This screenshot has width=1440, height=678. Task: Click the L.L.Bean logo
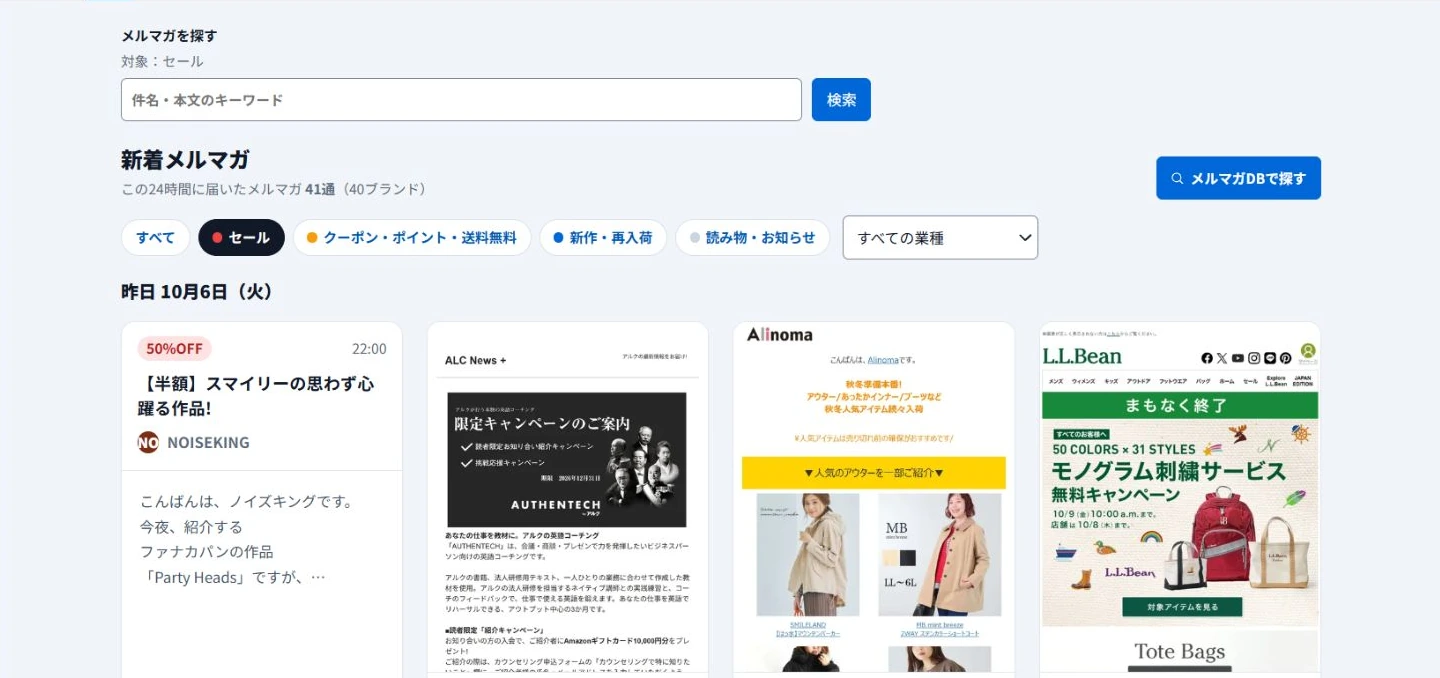(x=1082, y=356)
